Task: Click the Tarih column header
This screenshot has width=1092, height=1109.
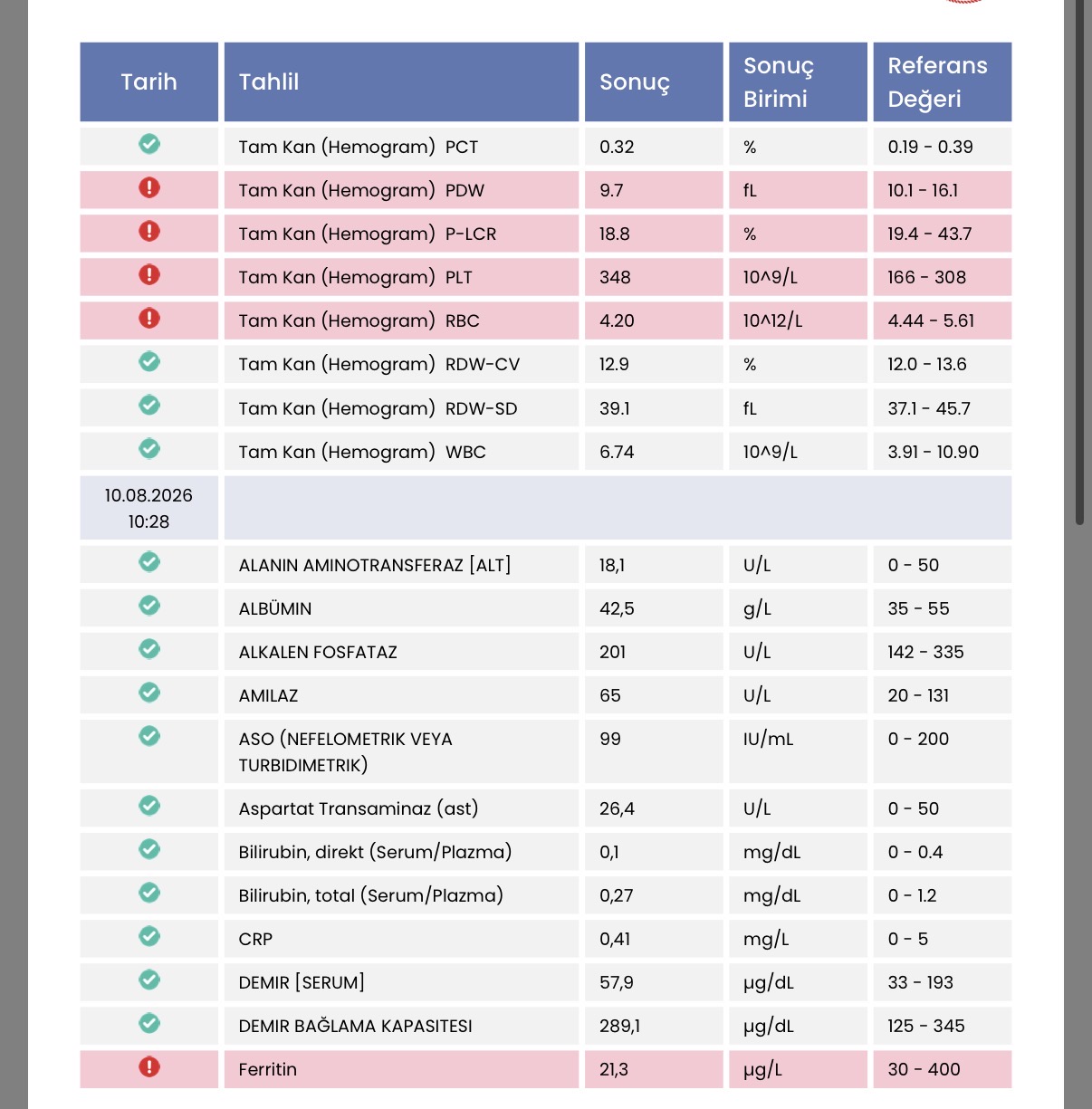Action: click(x=149, y=81)
